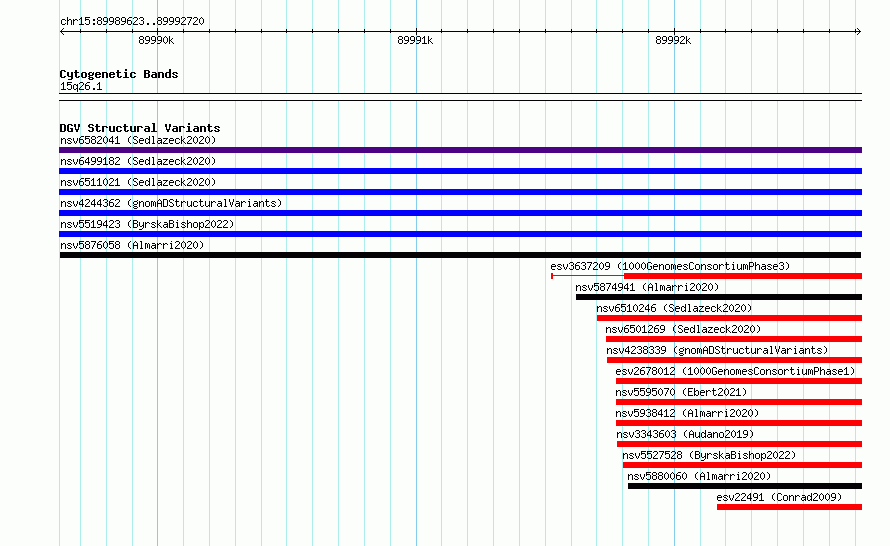Open the nsv6499182 (Sedlazeck2020) label
The image size is (890, 546).
click(x=138, y=161)
